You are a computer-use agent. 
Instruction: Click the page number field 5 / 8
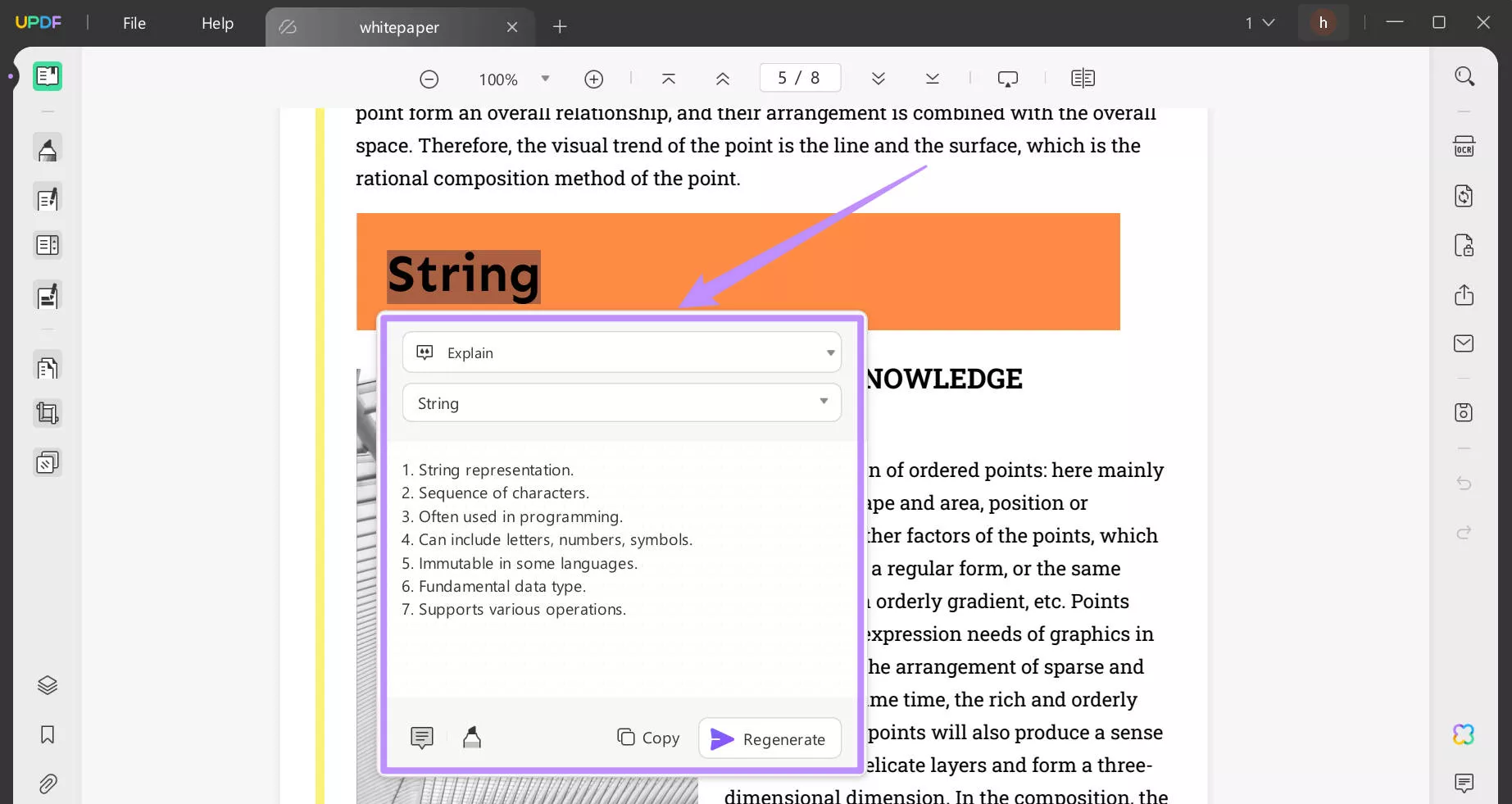tap(800, 78)
